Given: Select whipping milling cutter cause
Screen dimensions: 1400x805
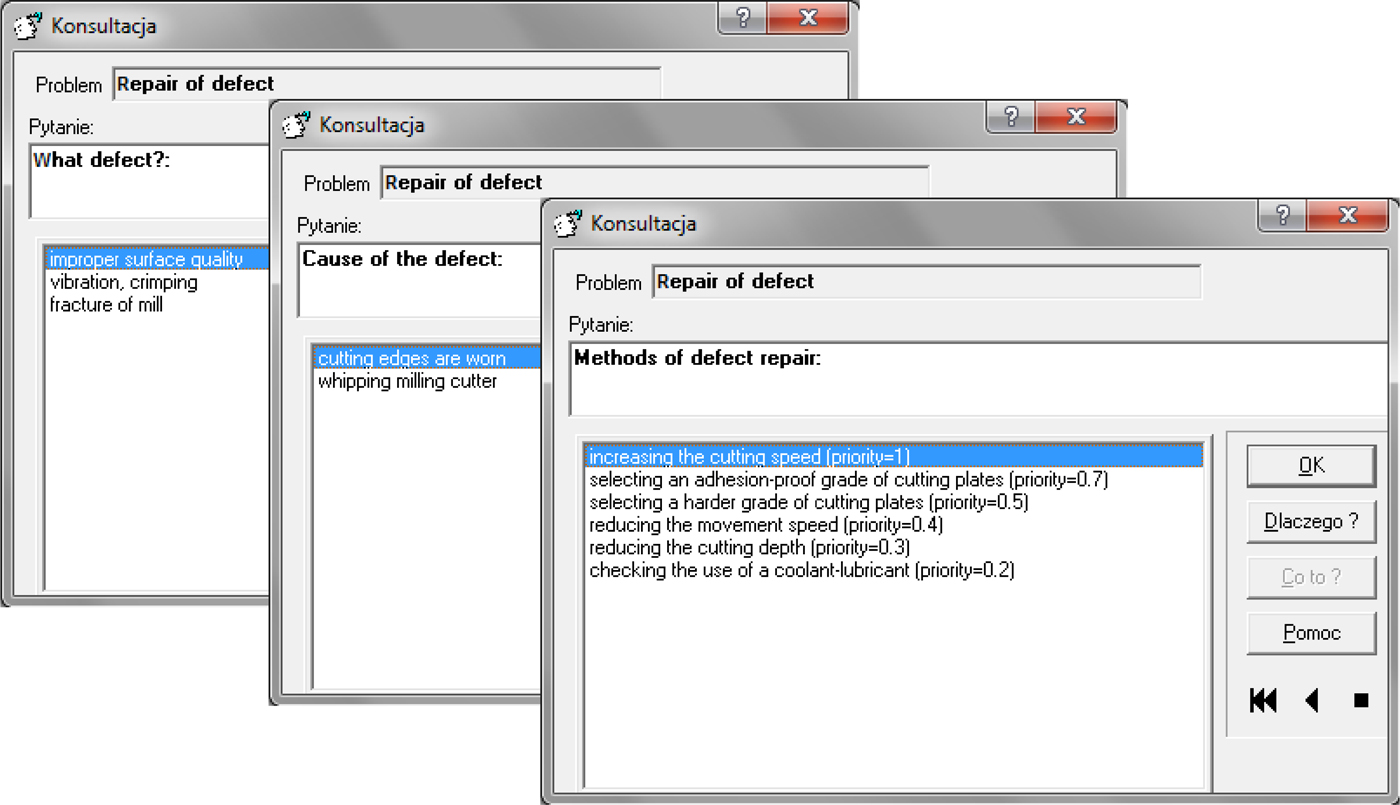Looking at the screenshot, I should pyautogui.click(x=407, y=381).
